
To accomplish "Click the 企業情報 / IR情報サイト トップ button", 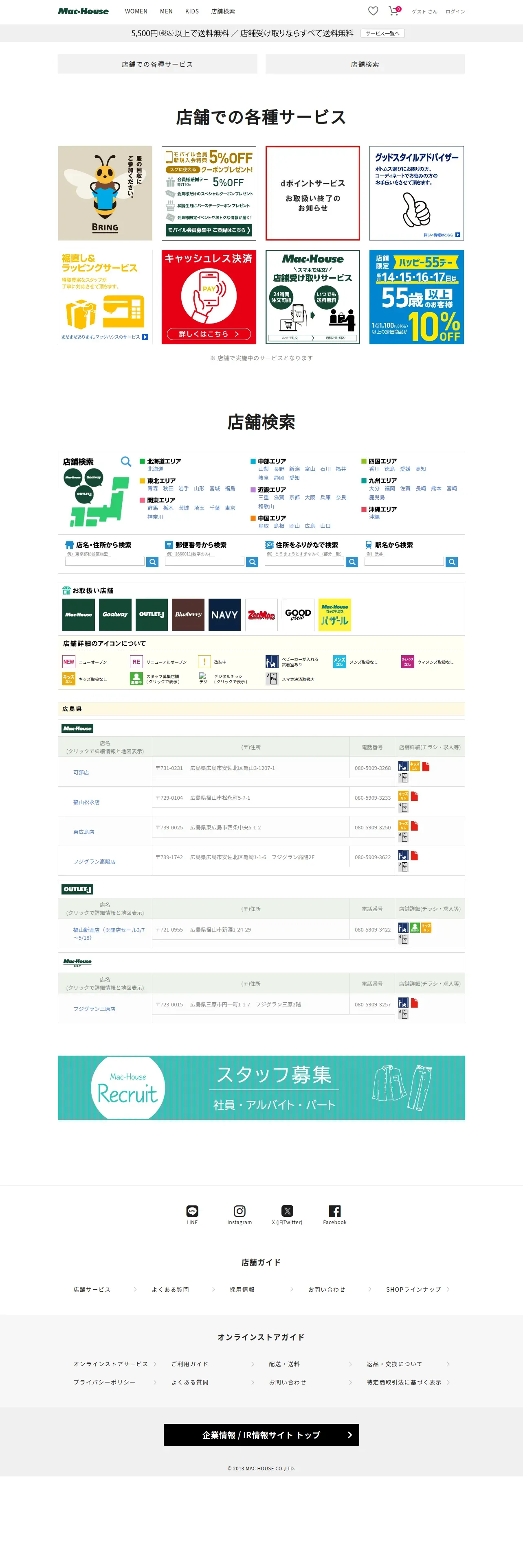I will coord(261,1435).
